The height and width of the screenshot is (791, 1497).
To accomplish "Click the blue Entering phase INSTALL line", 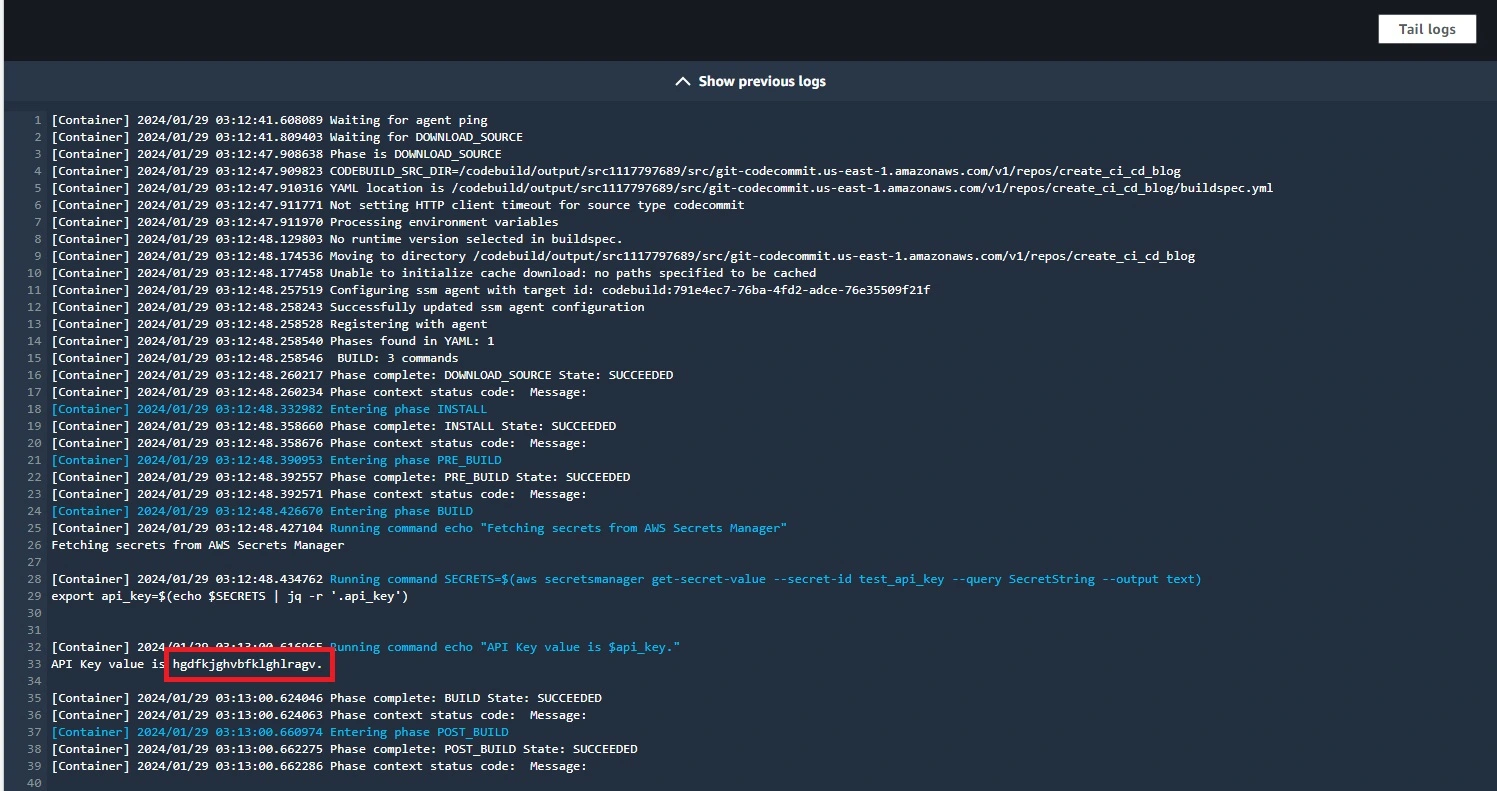I will (269, 409).
